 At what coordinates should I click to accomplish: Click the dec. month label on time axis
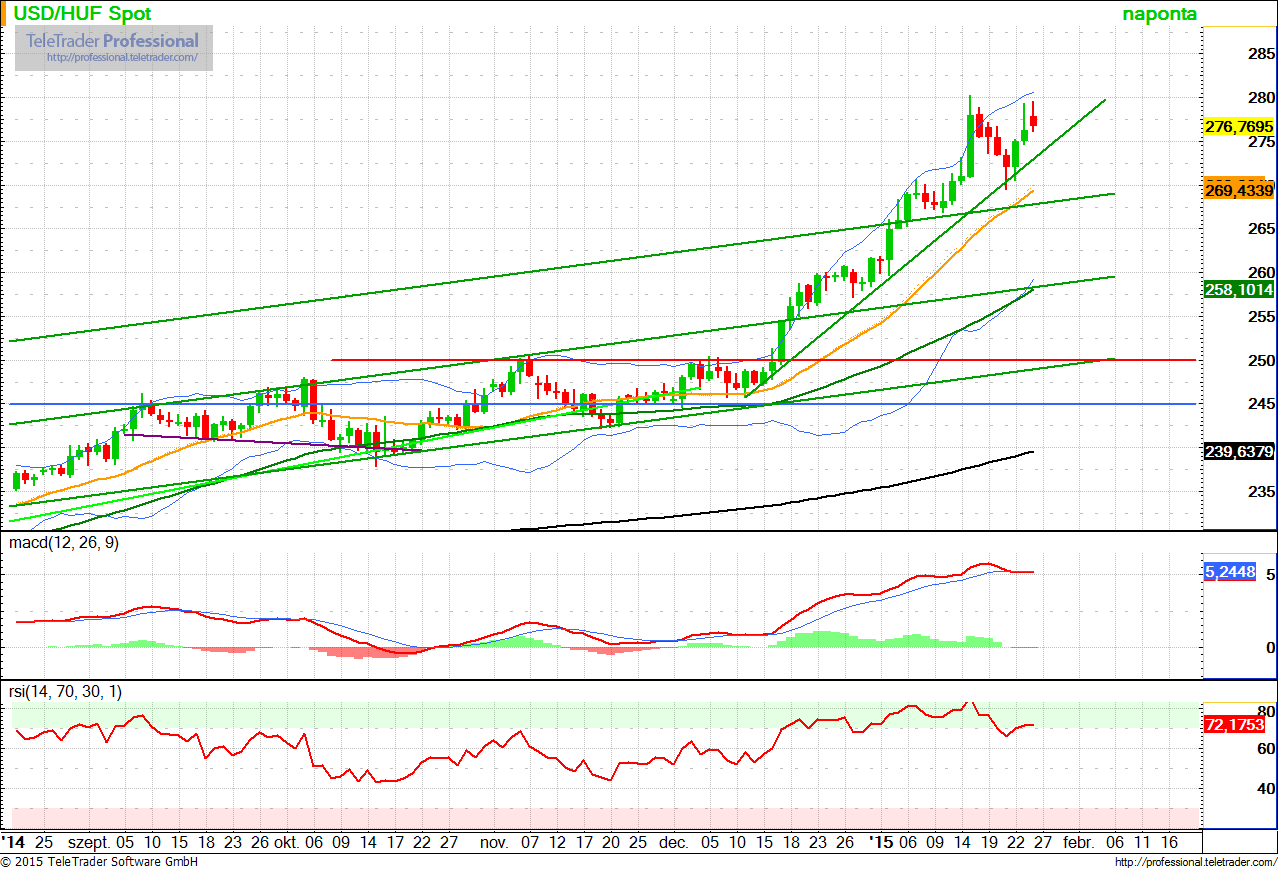(x=674, y=842)
